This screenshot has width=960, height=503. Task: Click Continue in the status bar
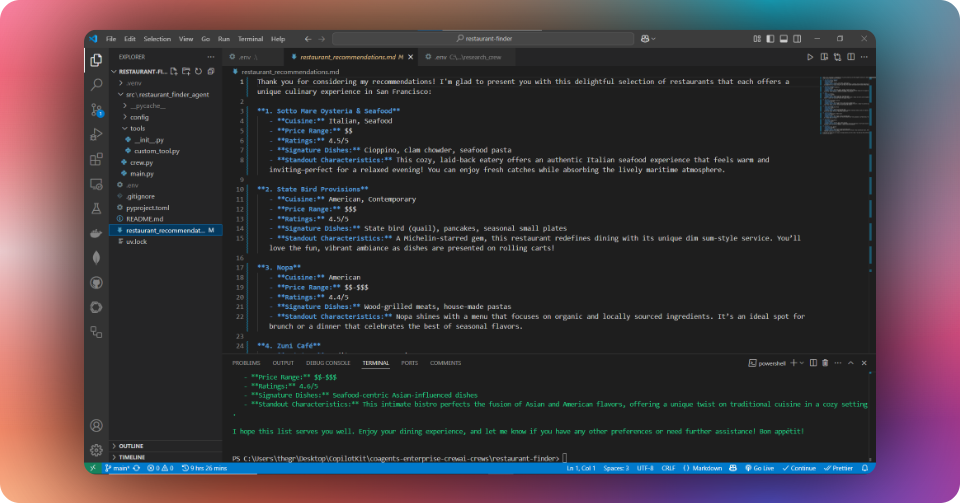[799, 468]
